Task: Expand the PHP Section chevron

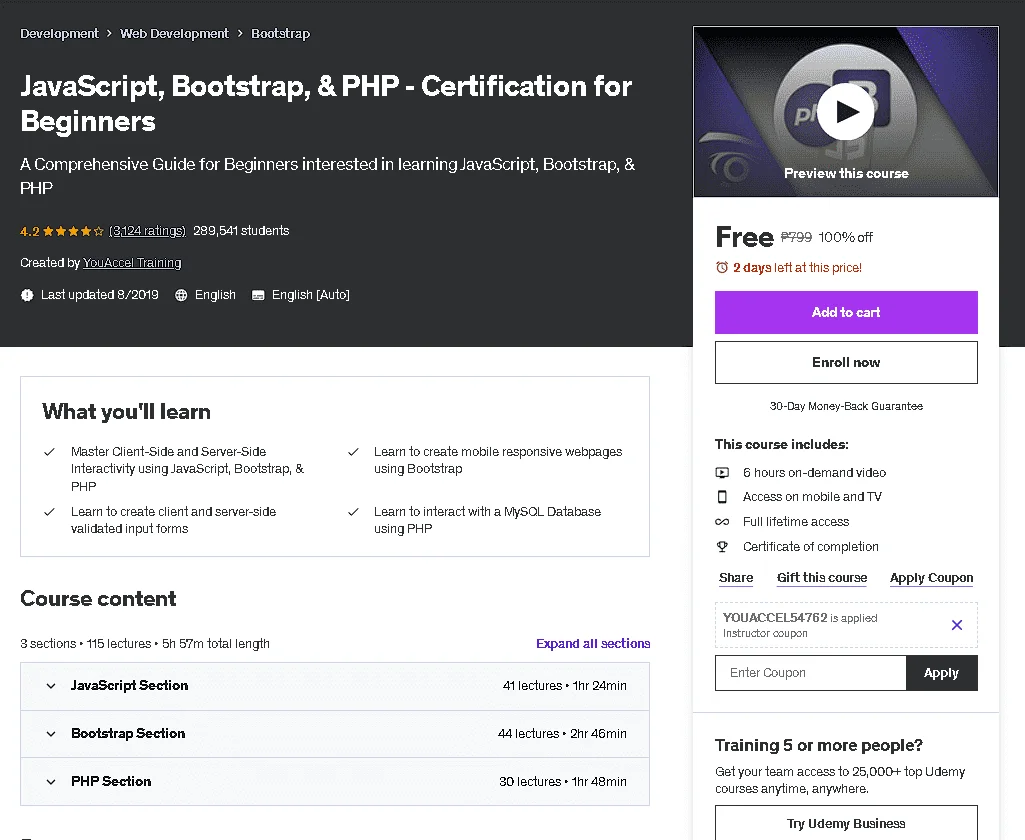Action: [51, 781]
